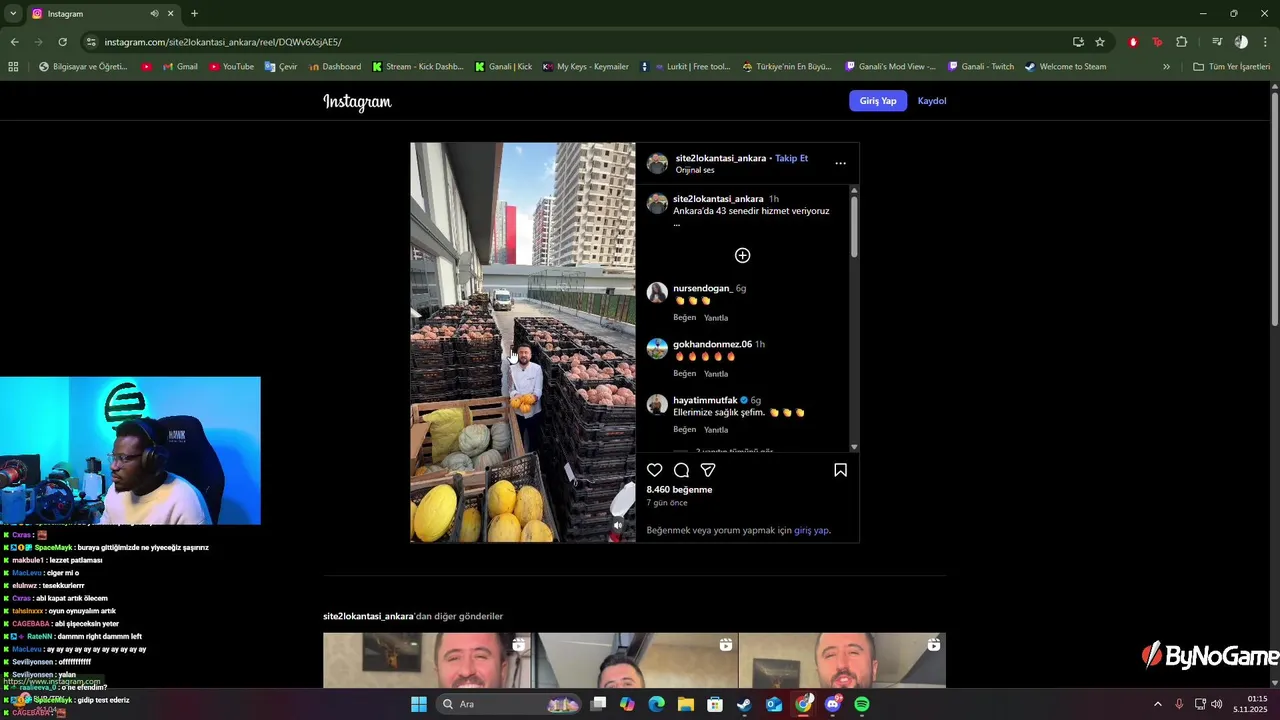Open Discord from the taskbar
1280x720 pixels.
pos(833,704)
